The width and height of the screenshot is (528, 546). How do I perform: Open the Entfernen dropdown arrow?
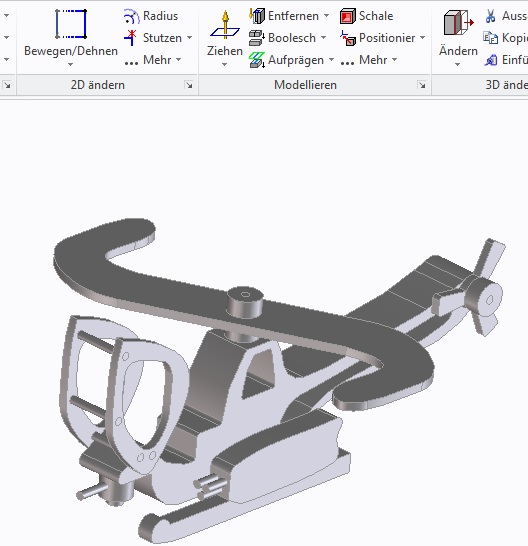326,16
